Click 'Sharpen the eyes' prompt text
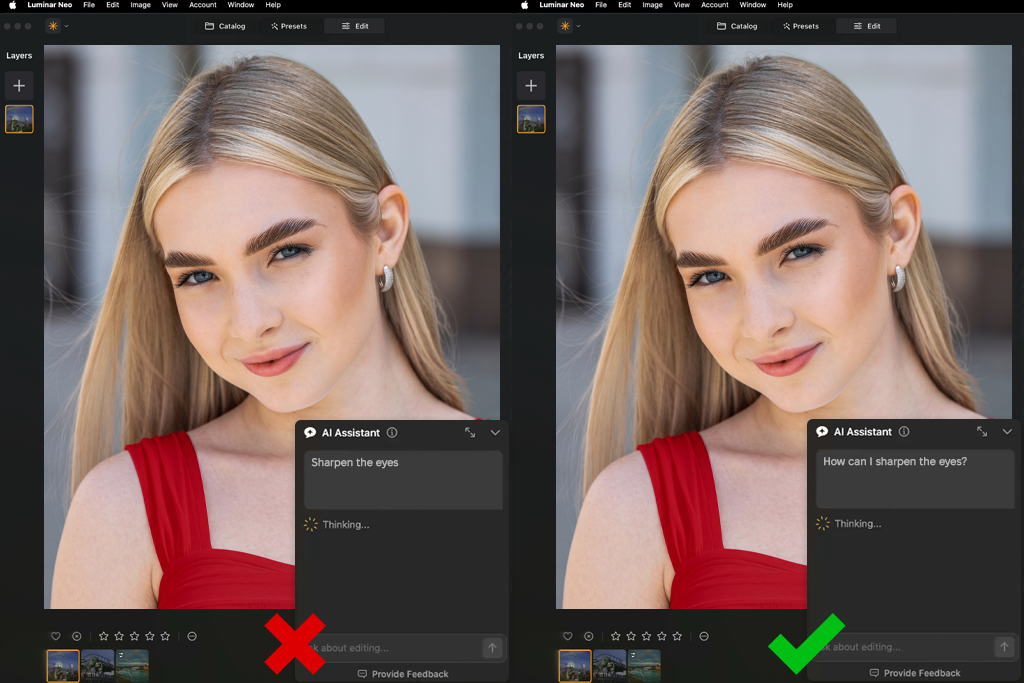The width and height of the screenshot is (1024, 683). [355, 462]
